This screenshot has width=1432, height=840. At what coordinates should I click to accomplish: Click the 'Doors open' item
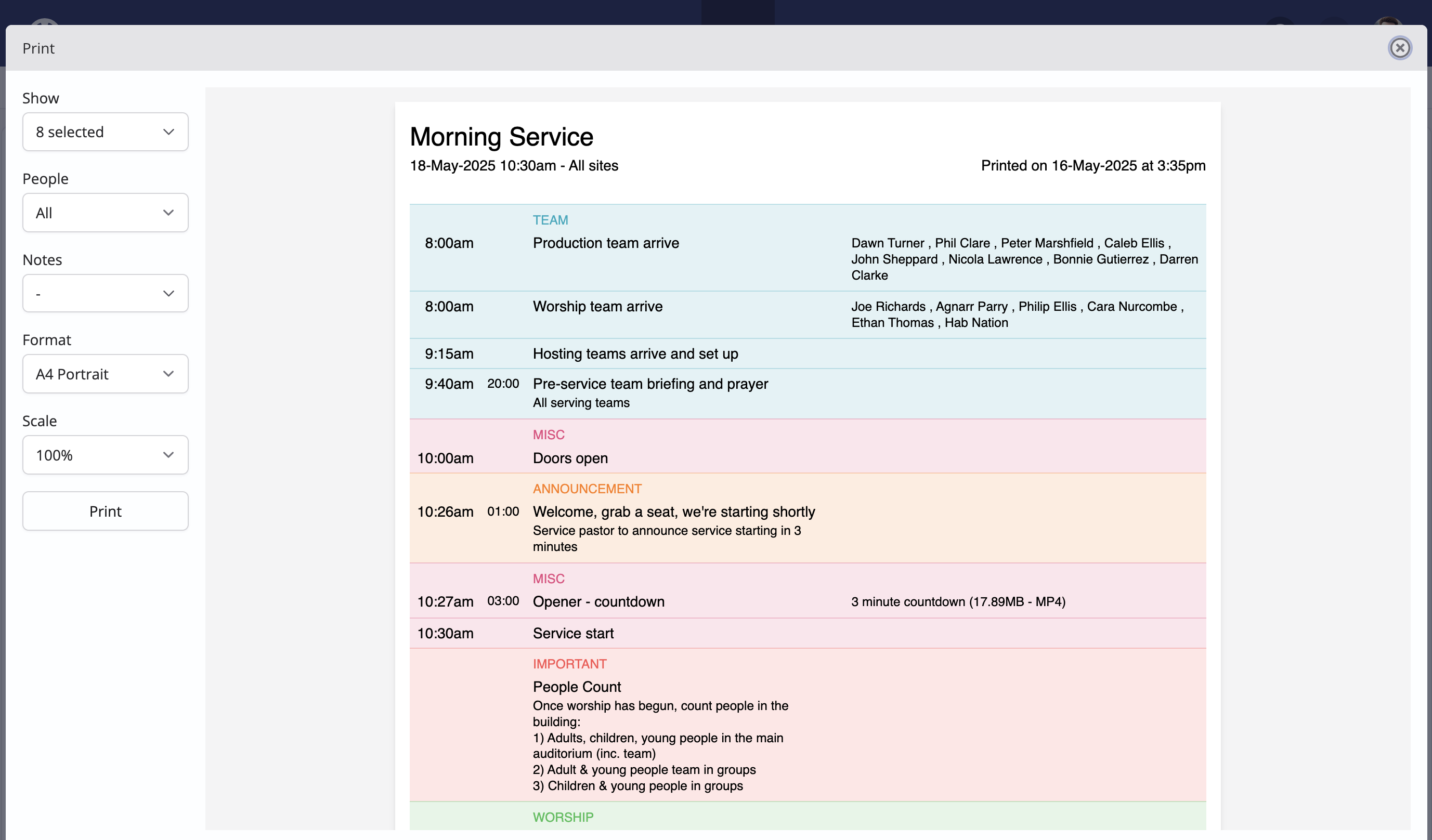tap(570, 458)
